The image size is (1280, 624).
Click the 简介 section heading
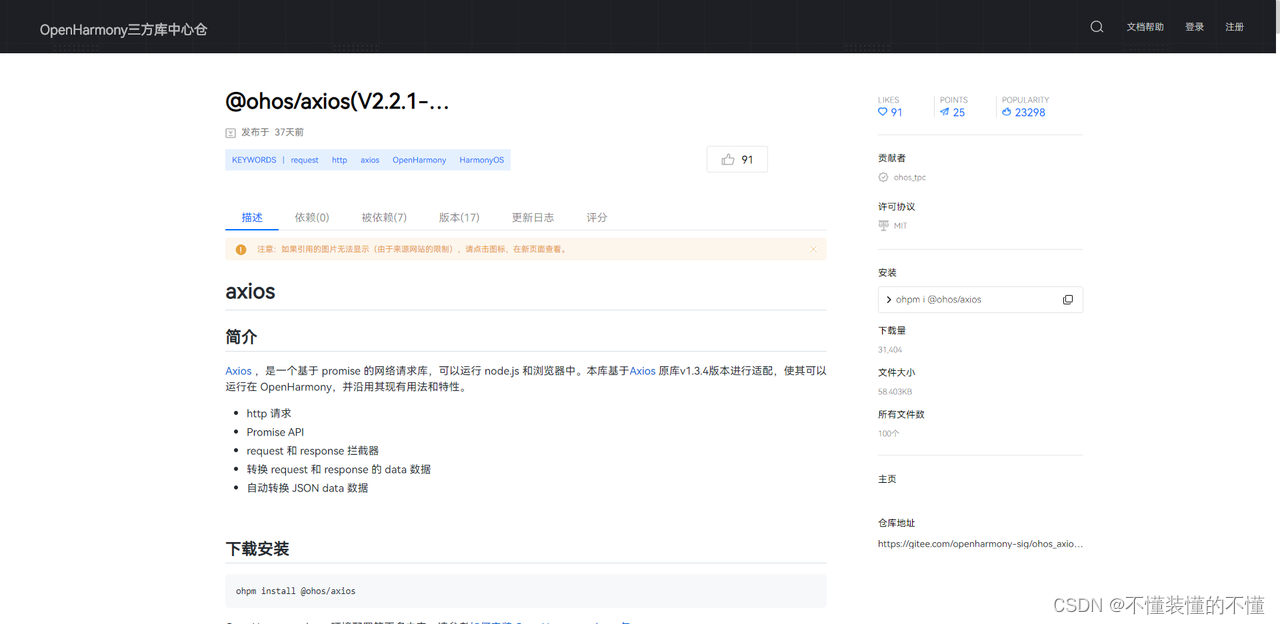coord(241,337)
